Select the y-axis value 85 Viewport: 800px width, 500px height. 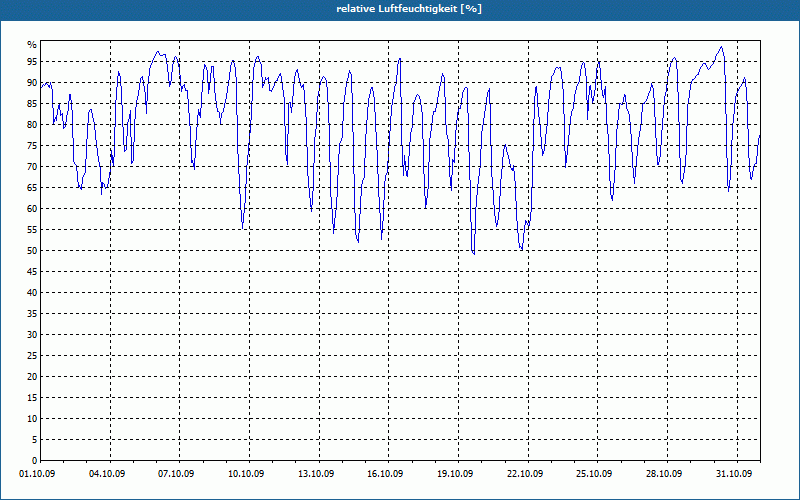click(32, 104)
